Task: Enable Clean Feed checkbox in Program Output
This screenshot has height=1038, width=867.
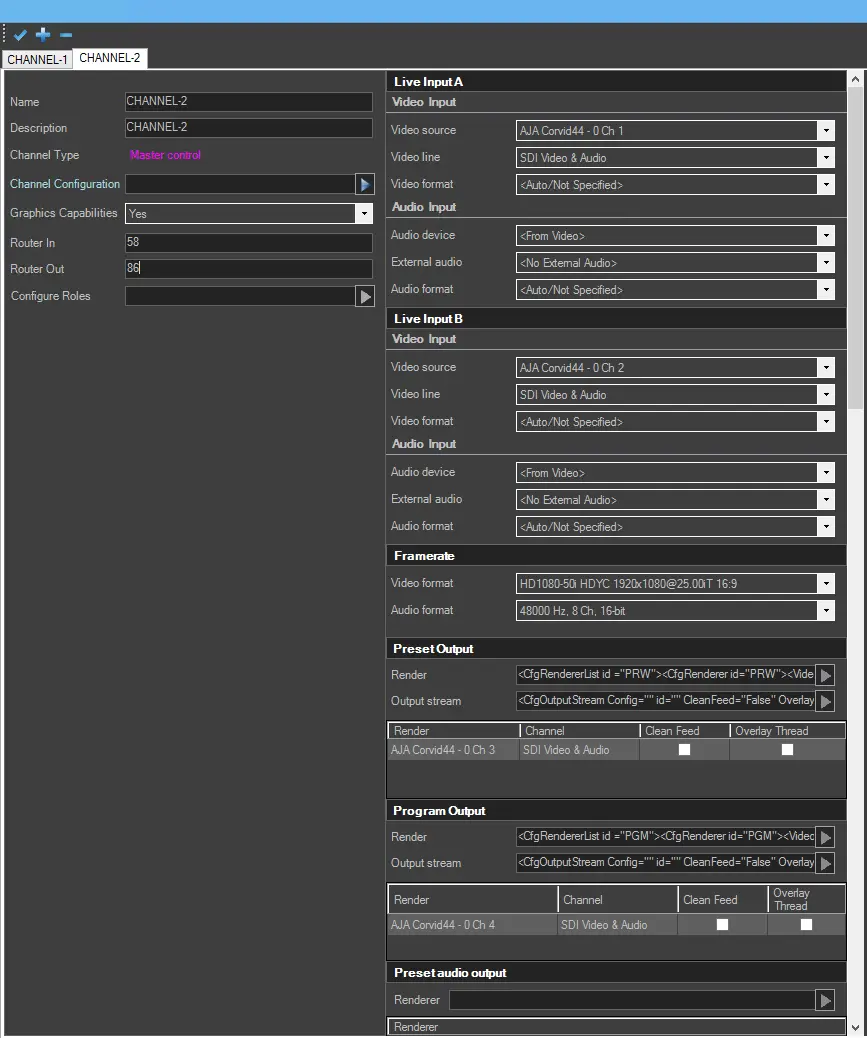Action: [722, 925]
